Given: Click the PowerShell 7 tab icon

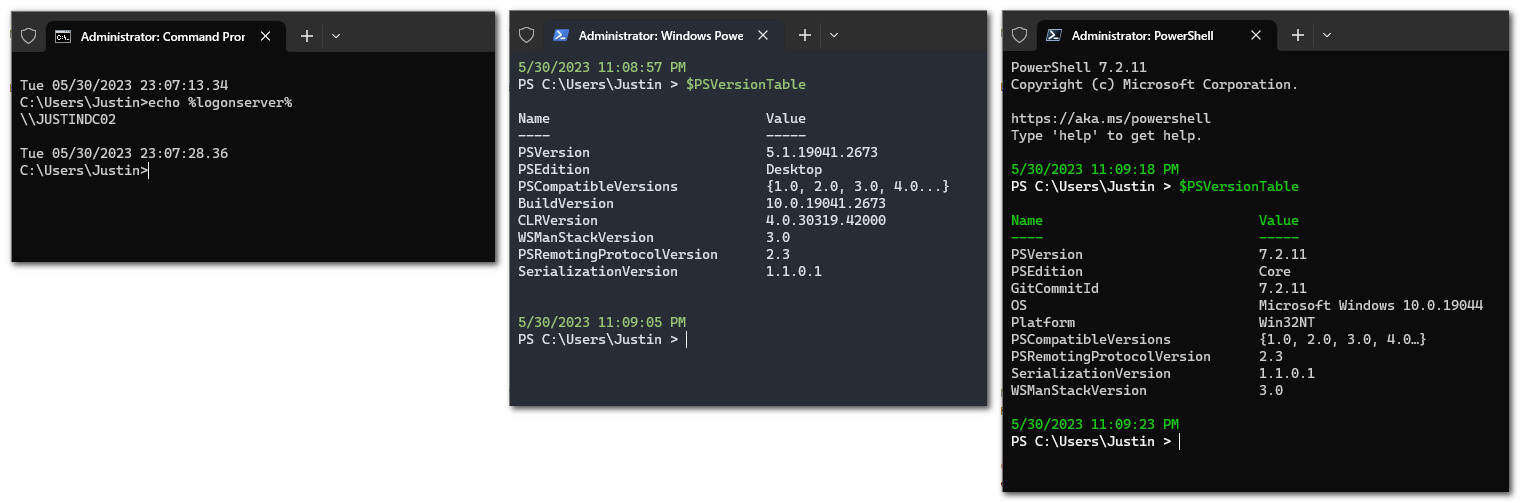Looking at the screenshot, I should point(1054,35).
